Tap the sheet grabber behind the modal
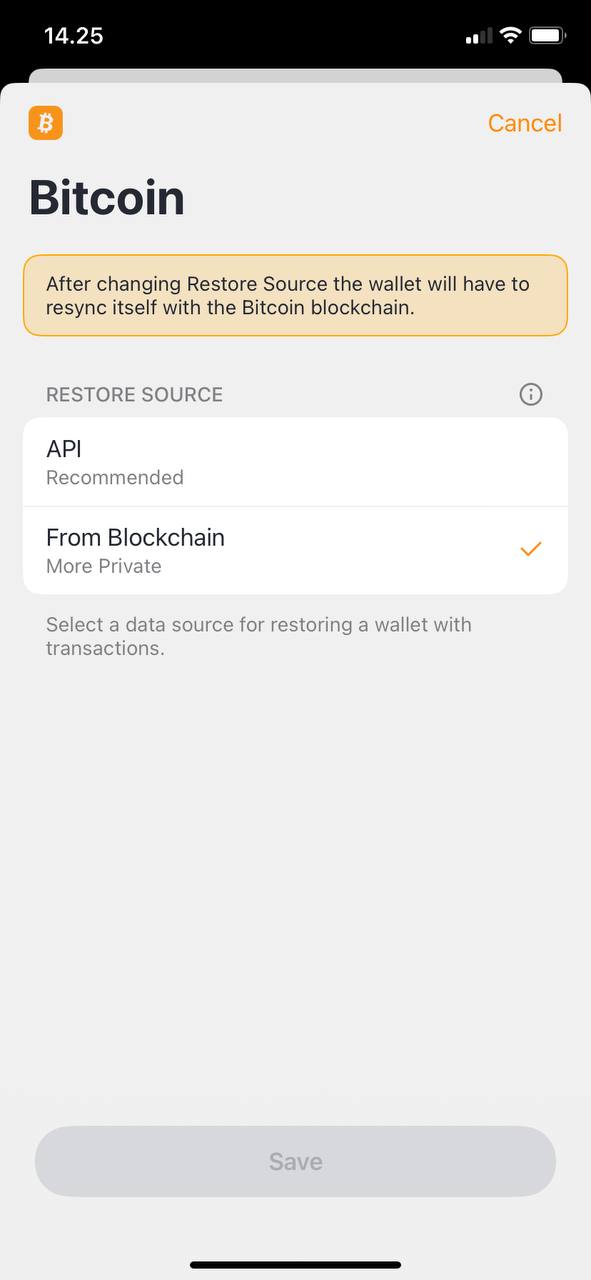This screenshot has height=1280, width=591. [x=295, y=76]
